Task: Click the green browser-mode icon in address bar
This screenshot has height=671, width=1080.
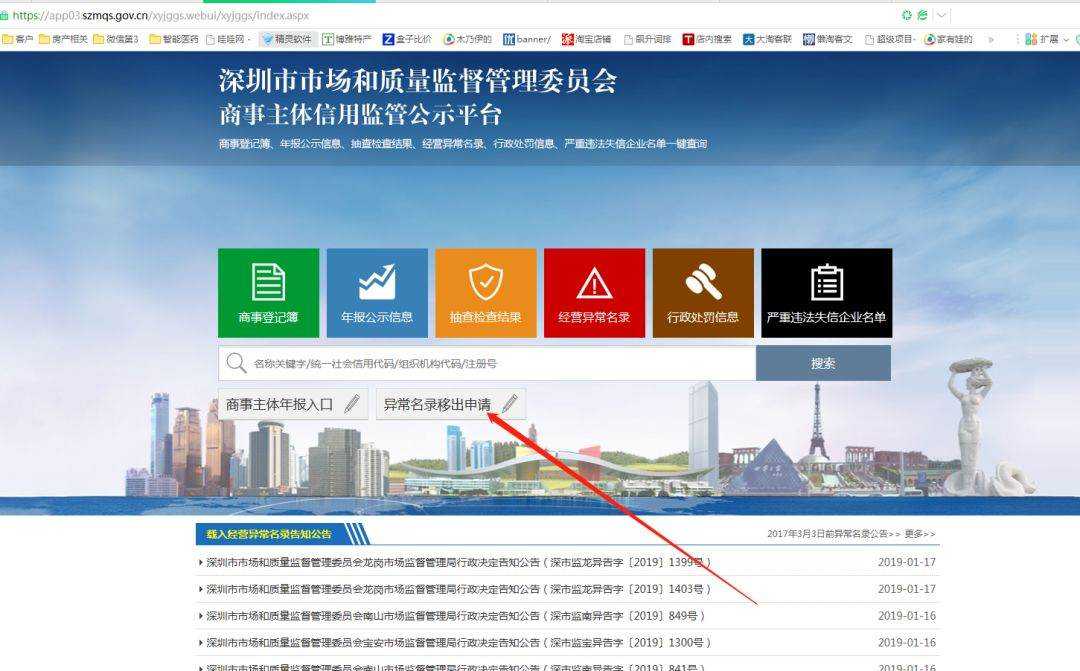Action: click(922, 14)
